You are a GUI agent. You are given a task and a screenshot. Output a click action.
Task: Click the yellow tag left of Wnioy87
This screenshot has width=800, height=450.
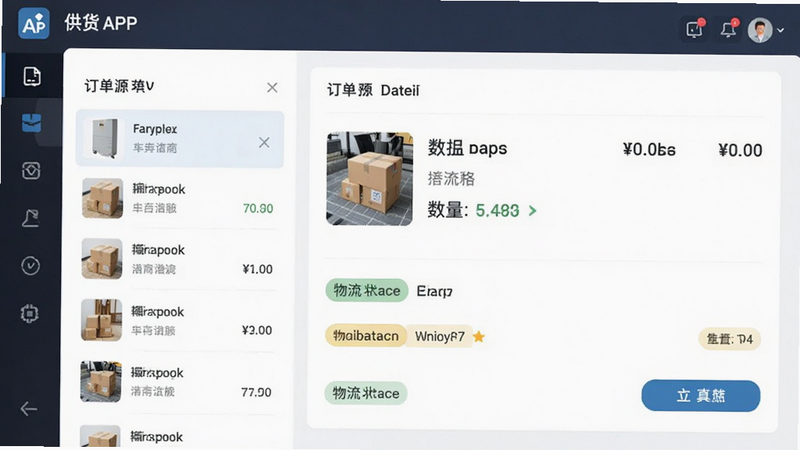tap(366, 336)
